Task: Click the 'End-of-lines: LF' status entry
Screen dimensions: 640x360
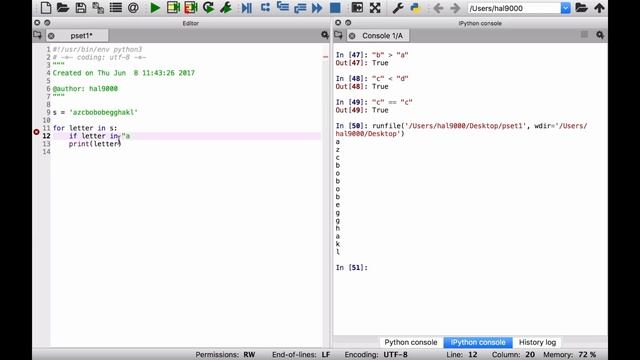Action: click(301, 354)
